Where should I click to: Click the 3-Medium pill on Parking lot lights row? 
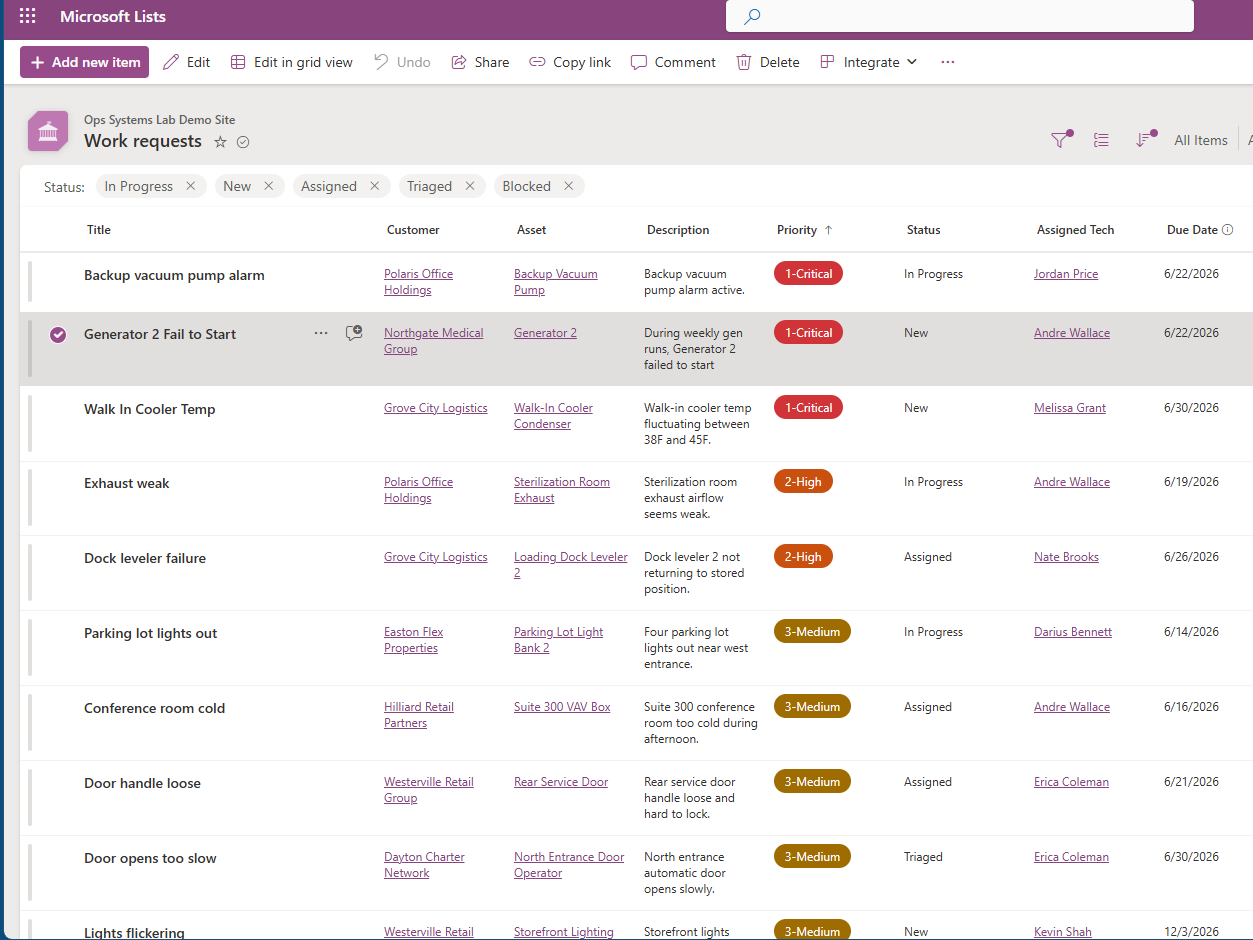812,632
